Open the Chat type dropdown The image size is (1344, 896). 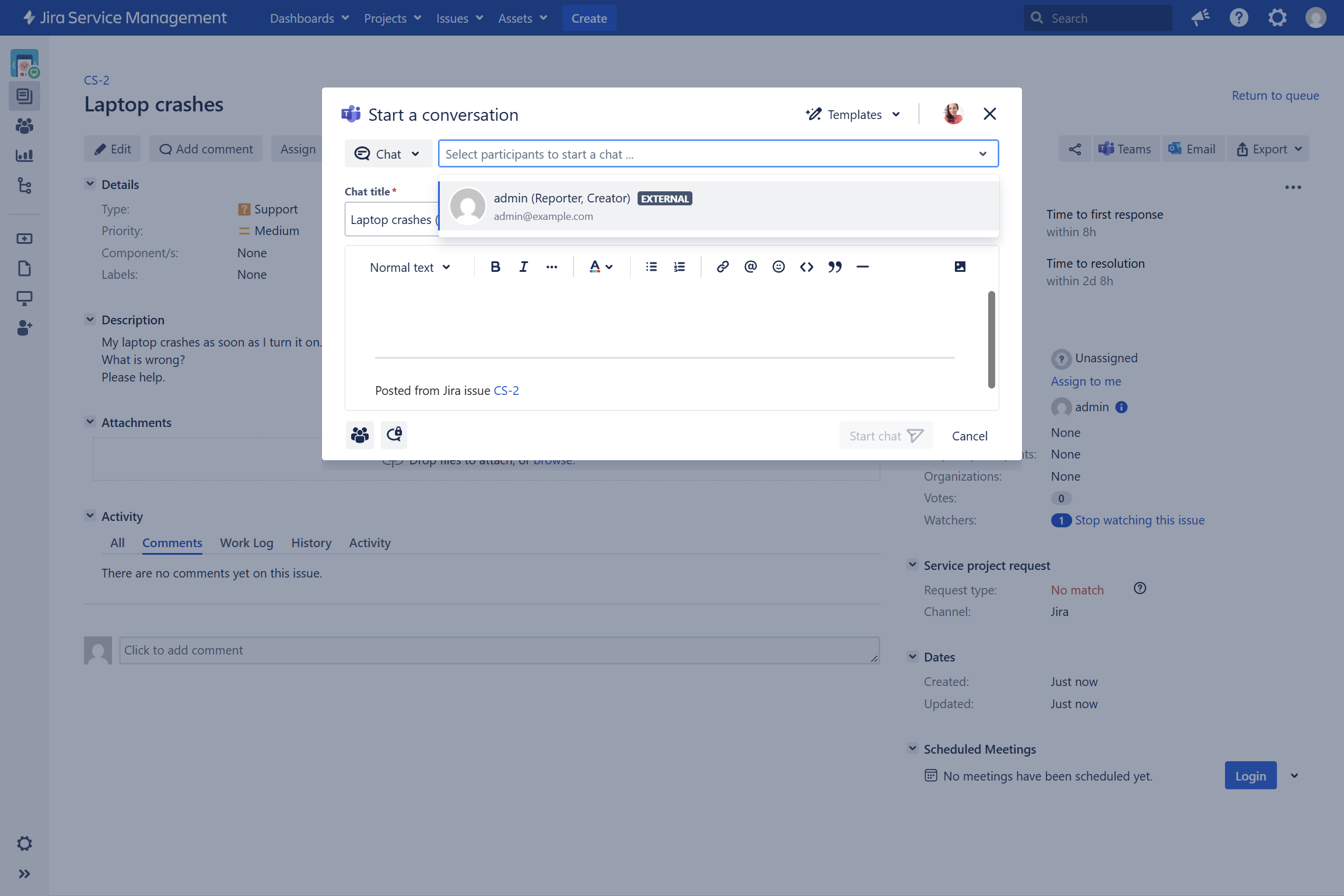[388, 154]
